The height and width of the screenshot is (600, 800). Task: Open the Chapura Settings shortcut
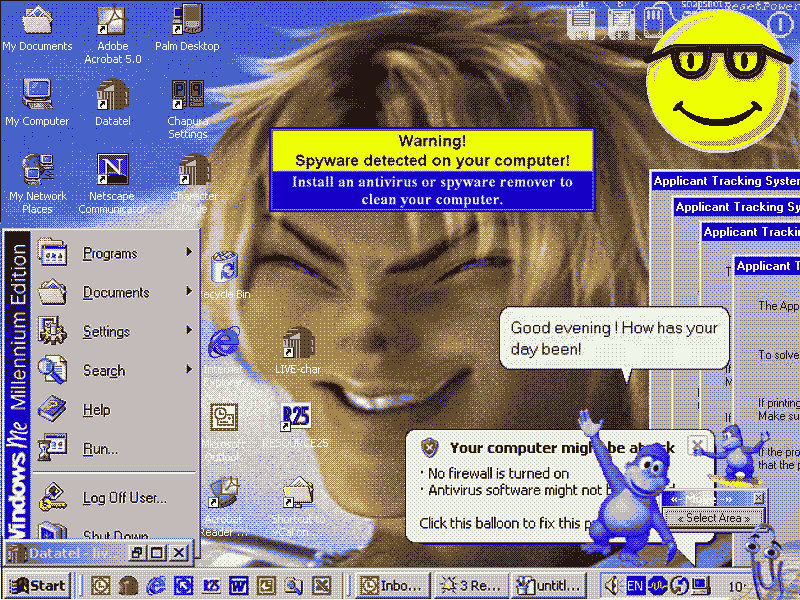tap(187, 109)
